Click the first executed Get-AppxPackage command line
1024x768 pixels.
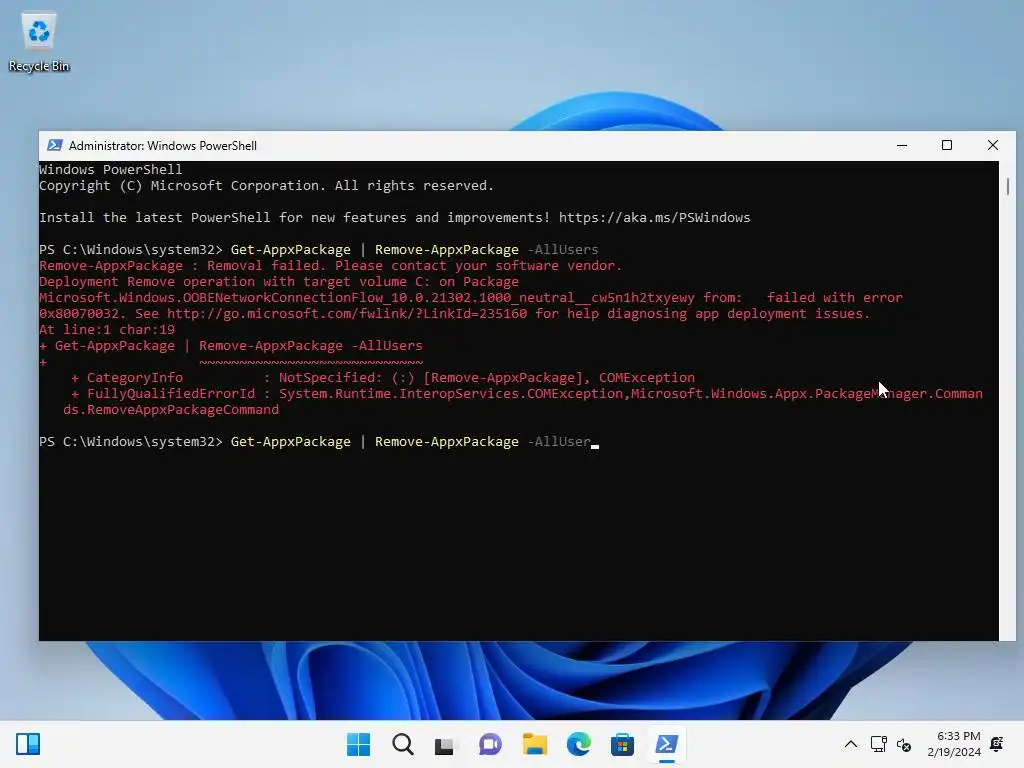[x=319, y=249]
